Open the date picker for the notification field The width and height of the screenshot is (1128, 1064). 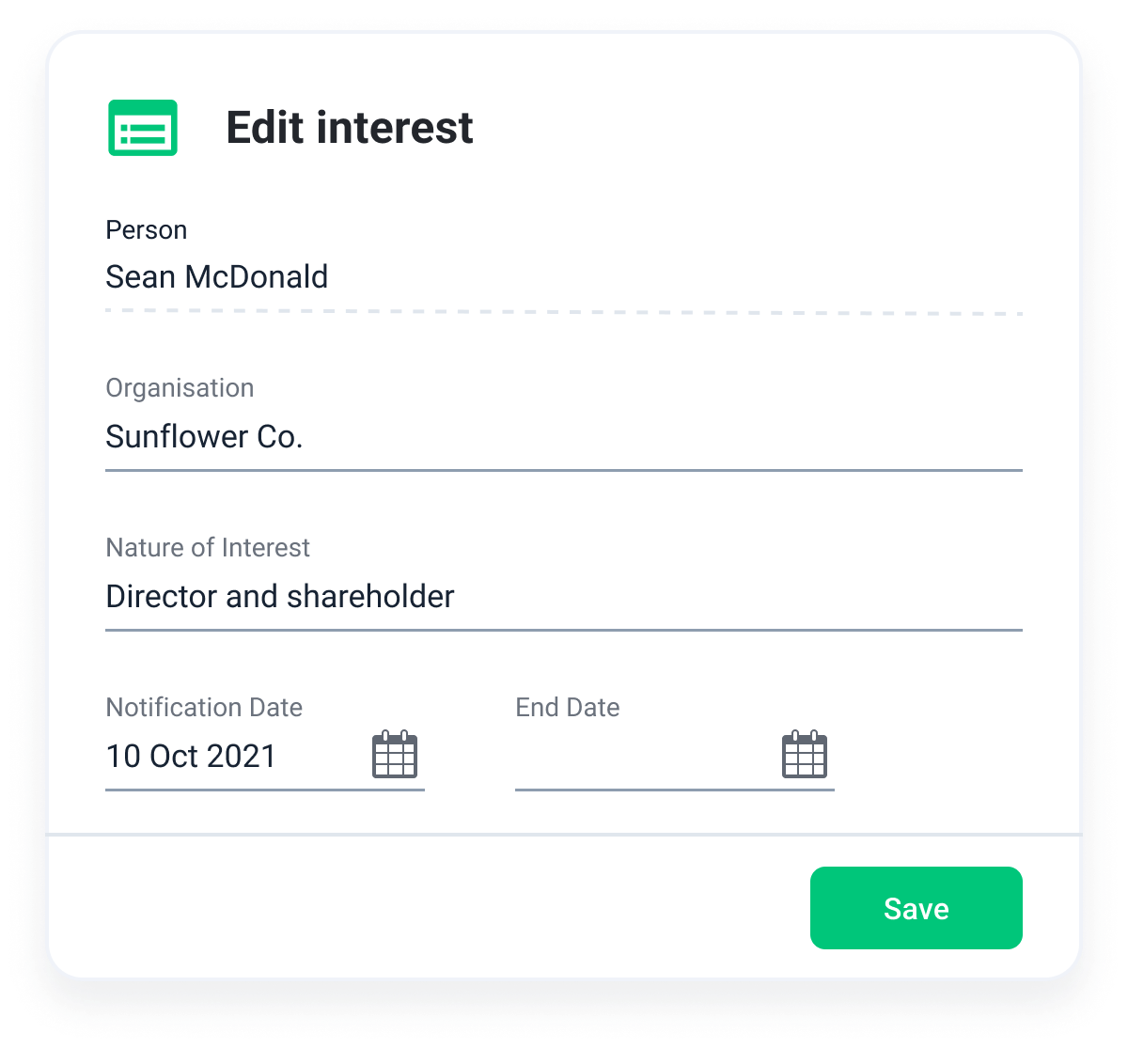click(395, 754)
